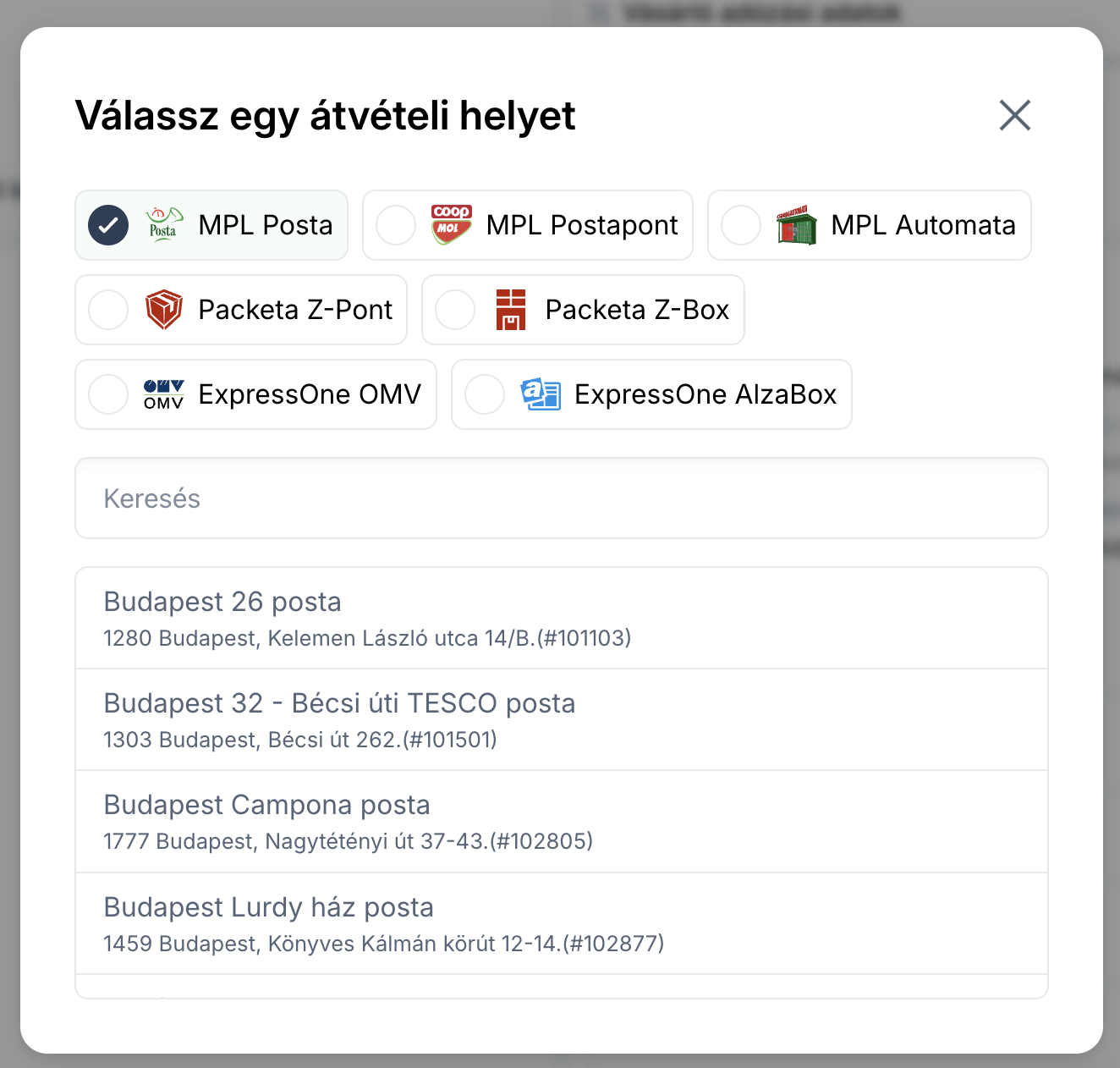Click the MPL Posta logo icon
This screenshot has height=1068, width=1120.
pyautogui.click(x=164, y=225)
